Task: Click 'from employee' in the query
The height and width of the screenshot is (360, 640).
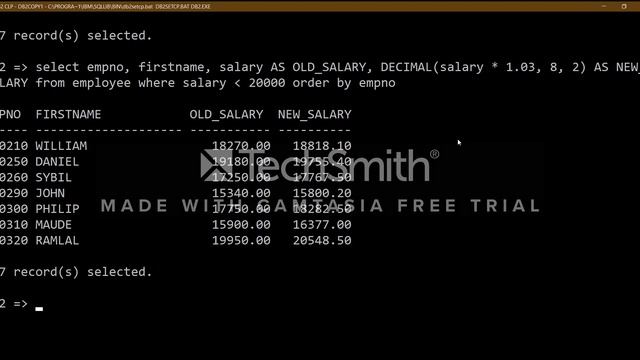Action: [83, 83]
